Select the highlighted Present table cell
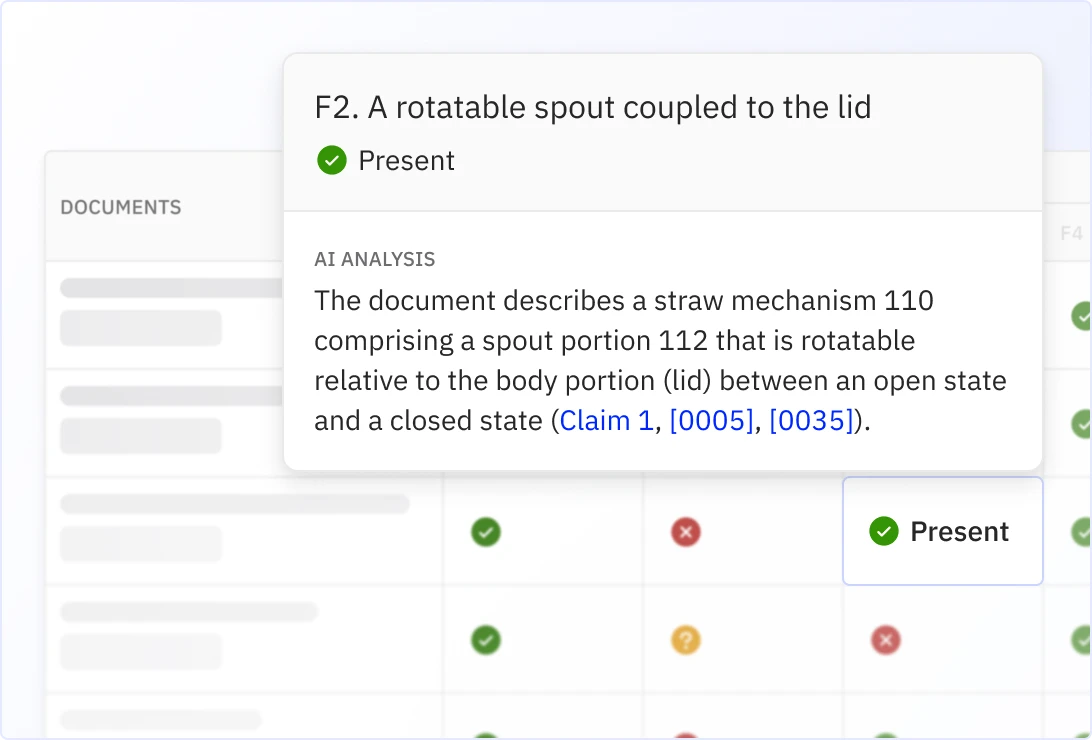This screenshot has height=740, width=1092. (942, 531)
